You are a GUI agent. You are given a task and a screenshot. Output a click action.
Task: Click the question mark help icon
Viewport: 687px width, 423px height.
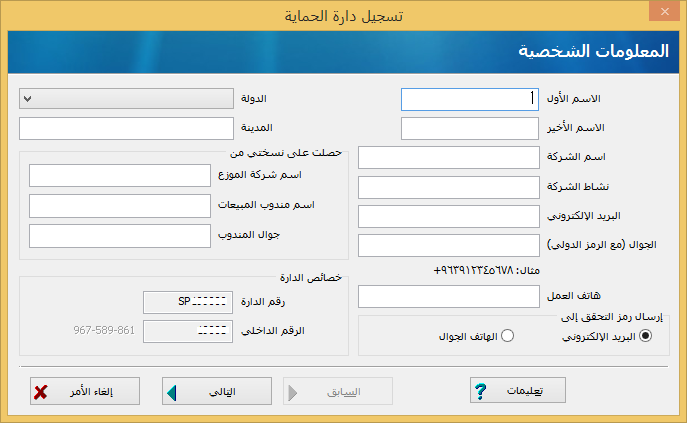(480, 391)
